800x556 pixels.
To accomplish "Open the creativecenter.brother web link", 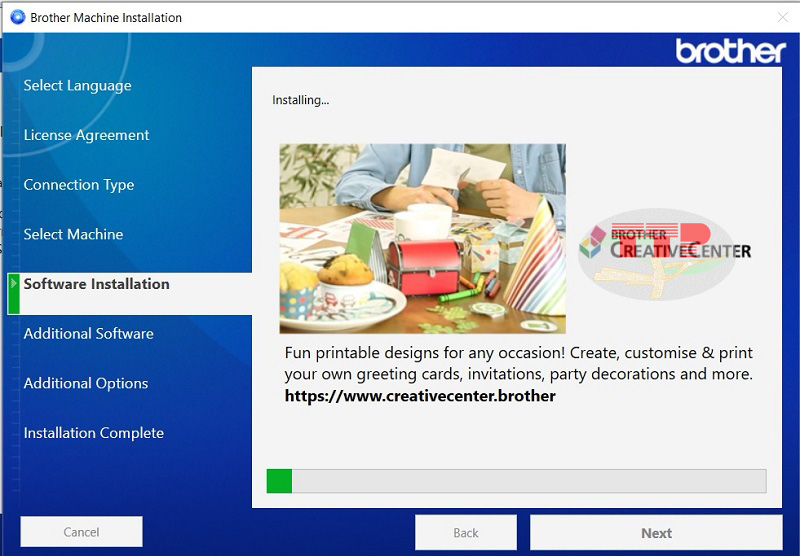I will tap(420, 396).
